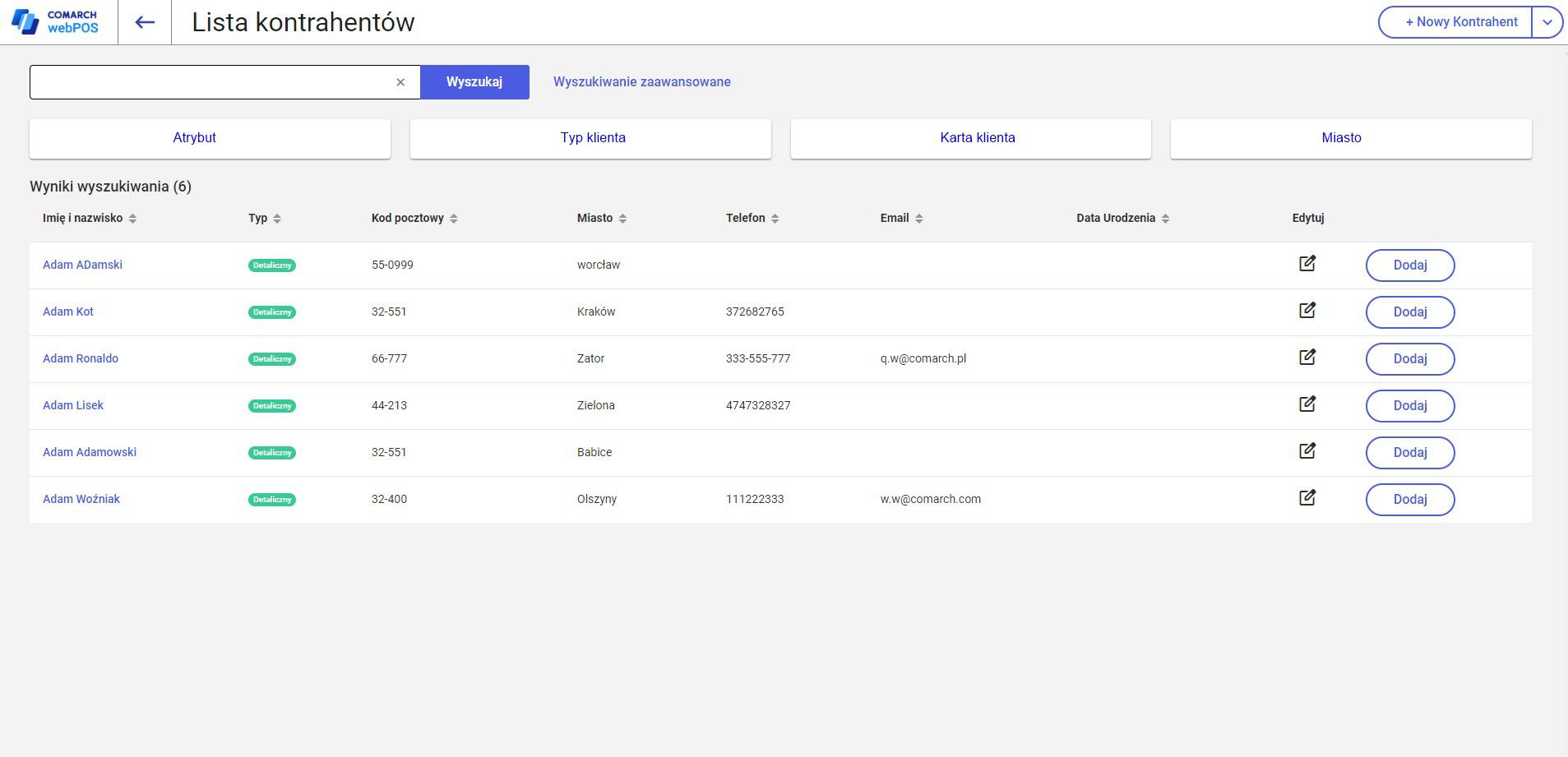Click the Comarch webPOS logo
Image resolution: width=1568 pixels, height=757 pixels.
coord(54,22)
